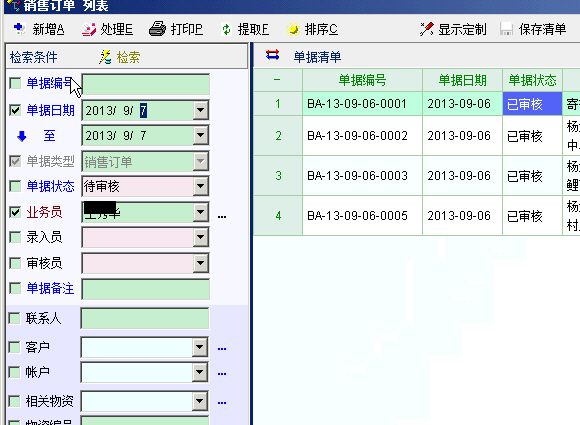Click the 单据备注 text field

click(145, 289)
